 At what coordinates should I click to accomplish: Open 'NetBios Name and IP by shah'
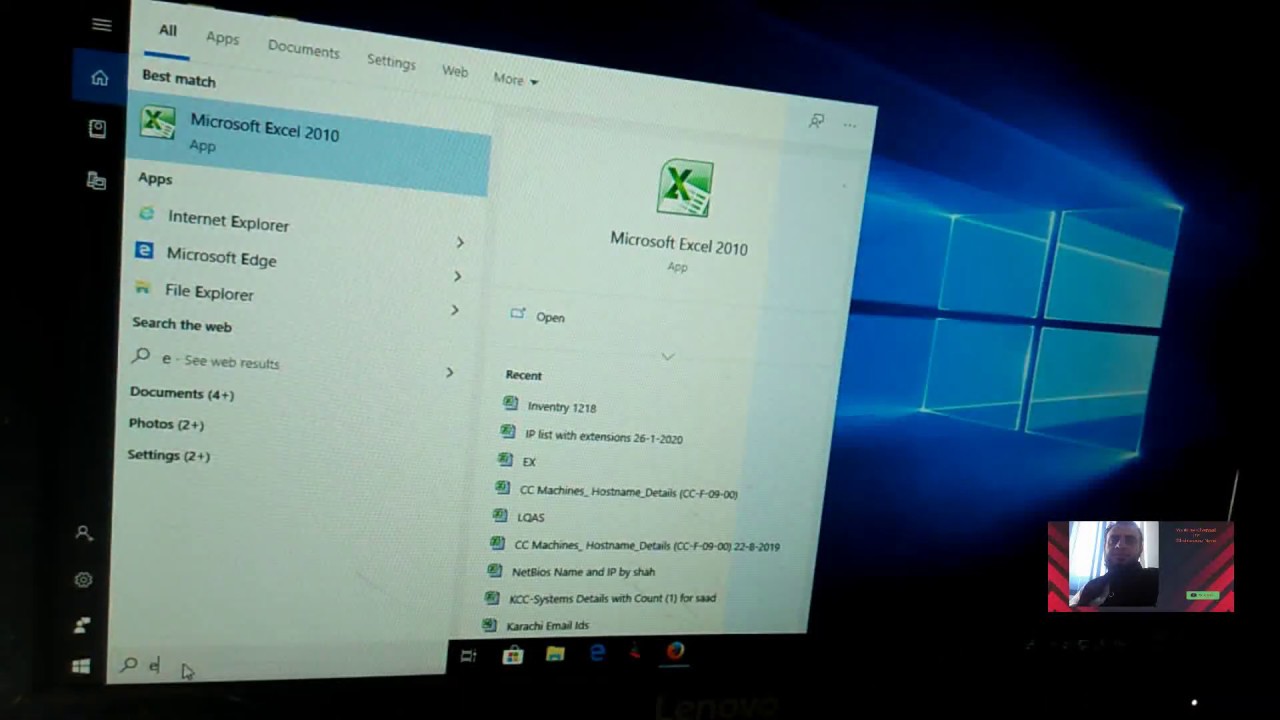(x=583, y=571)
